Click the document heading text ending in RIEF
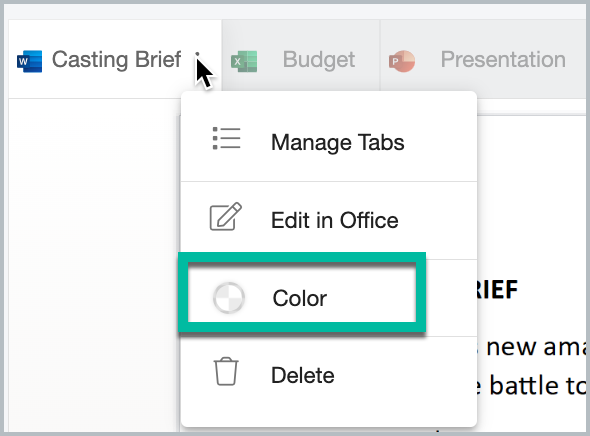 (x=497, y=290)
